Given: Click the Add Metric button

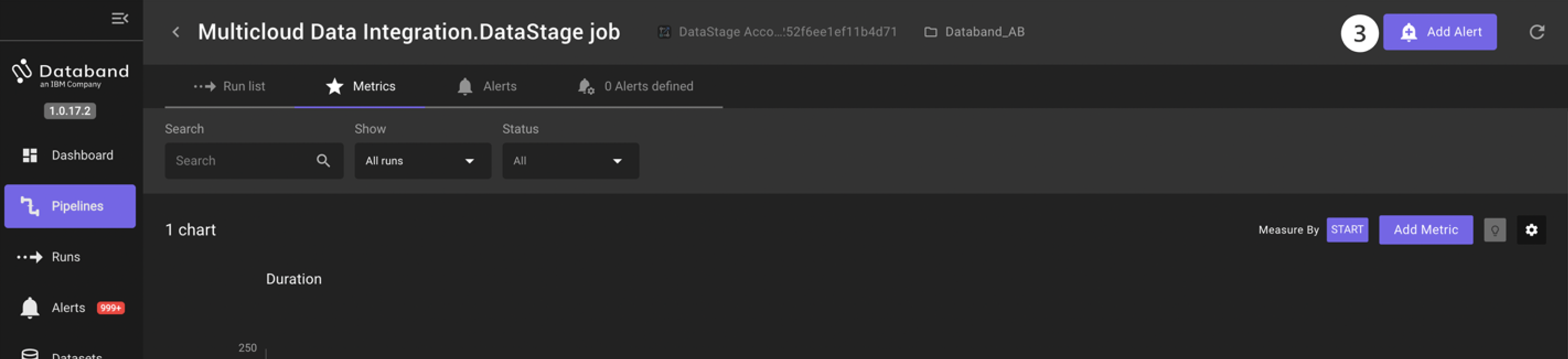Looking at the screenshot, I should pyautogui.click(x=1425, y=230).
